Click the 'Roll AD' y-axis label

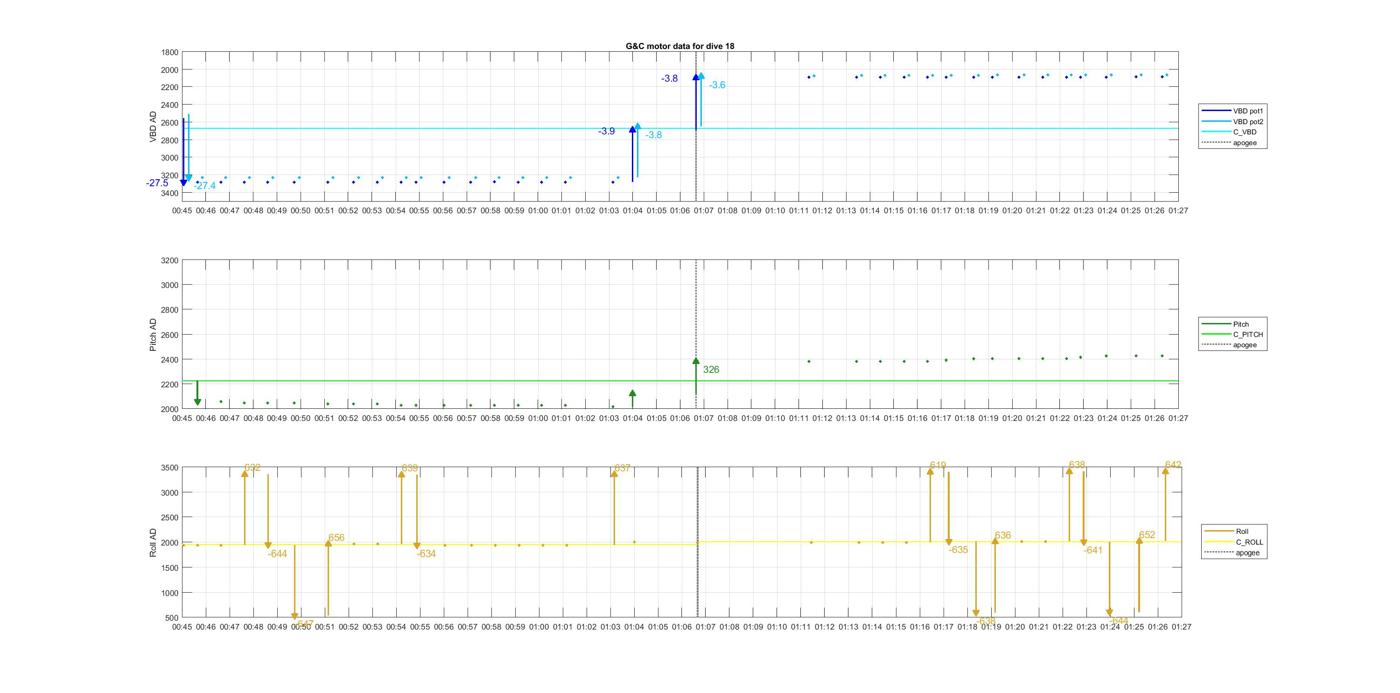pos(154,542)
